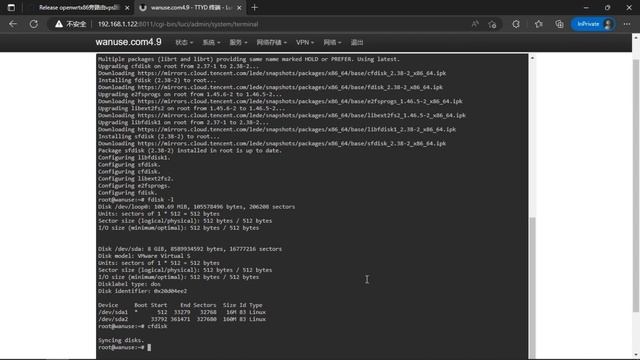Restore down the browser window
Screen dimensions: 640x360
[607, 7]
